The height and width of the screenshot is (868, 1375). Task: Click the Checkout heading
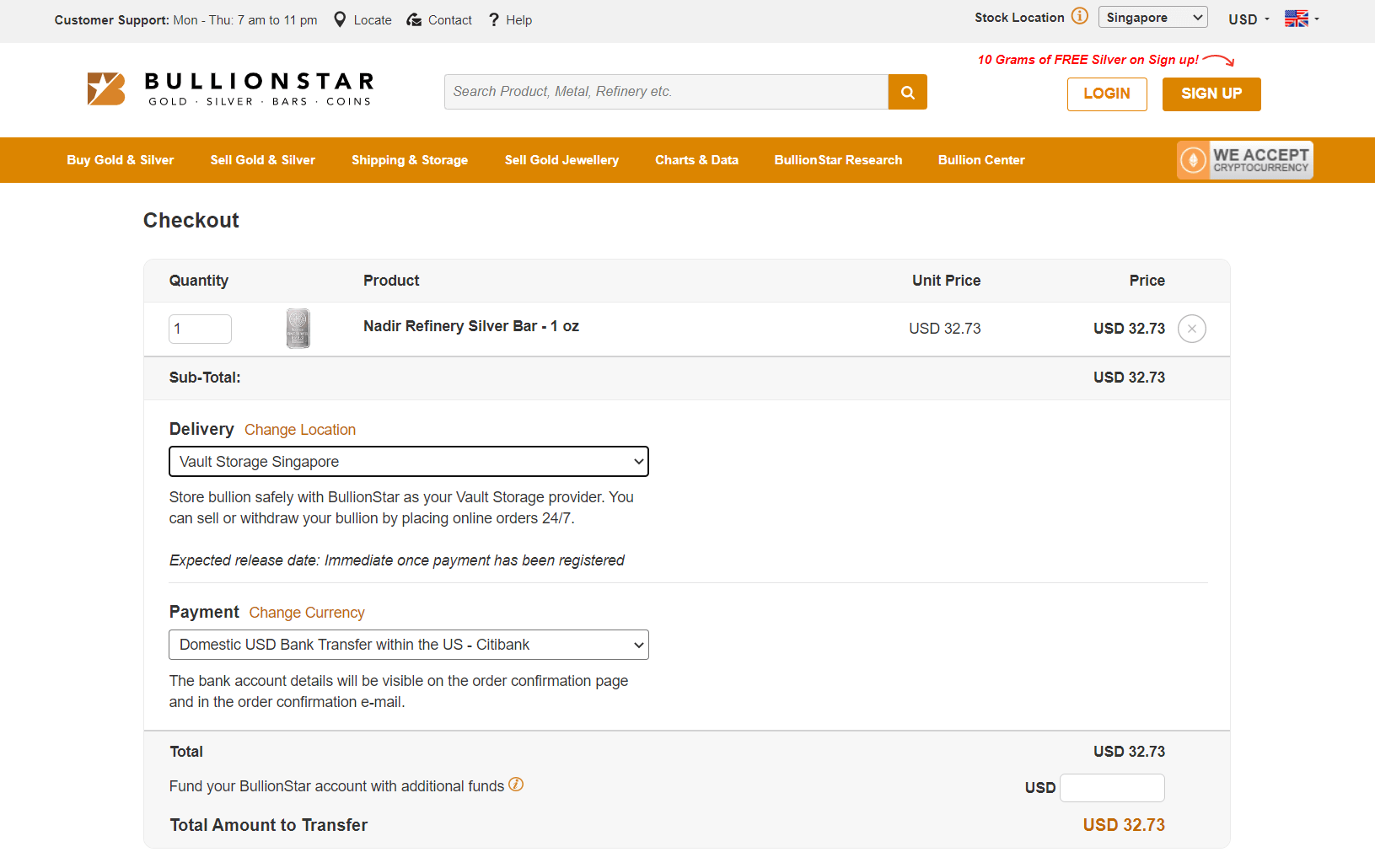191,221
